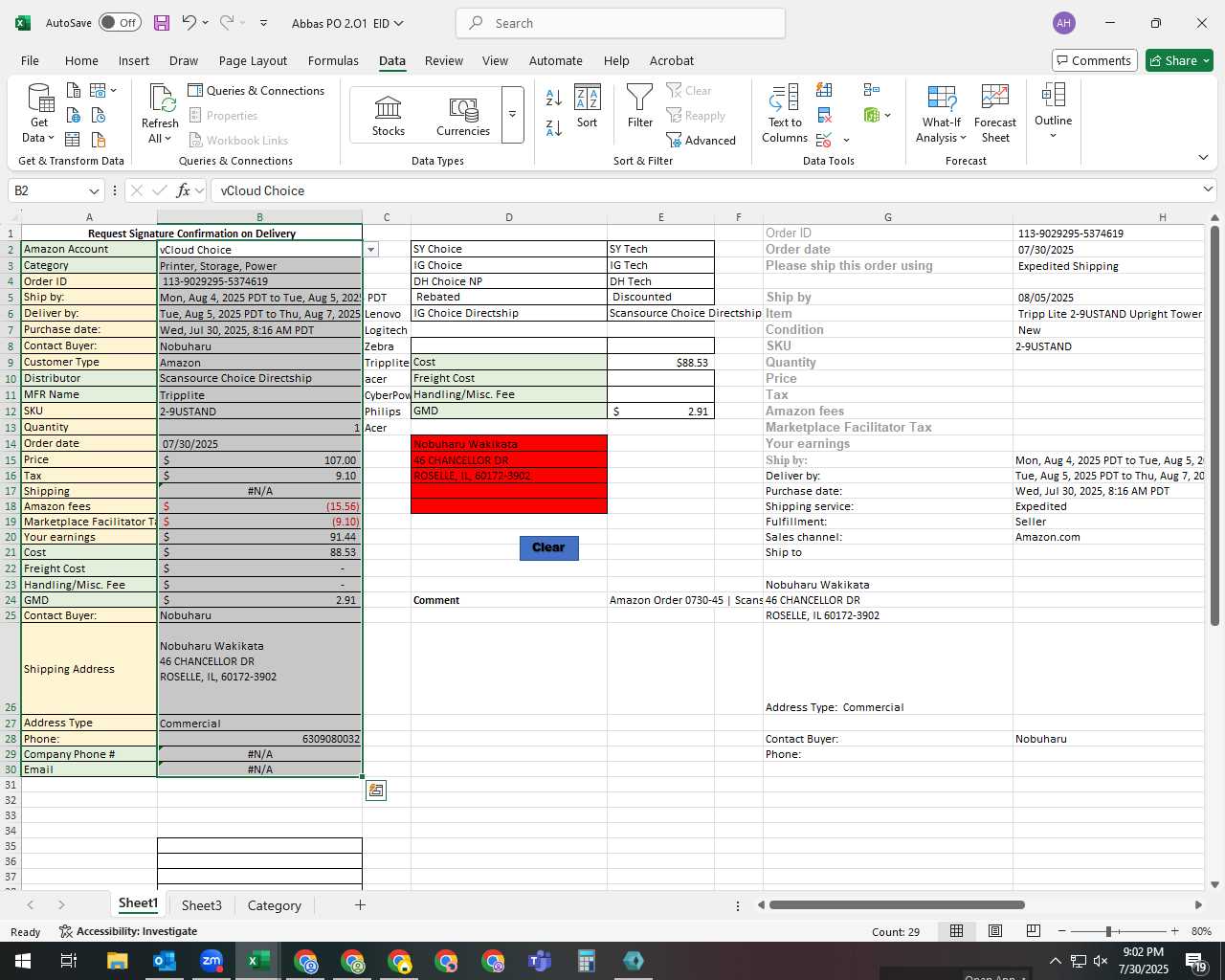The image size is (1225, 980).
Task: Open B2 cell dropdown arrow
Action: [x=371, y=250]
